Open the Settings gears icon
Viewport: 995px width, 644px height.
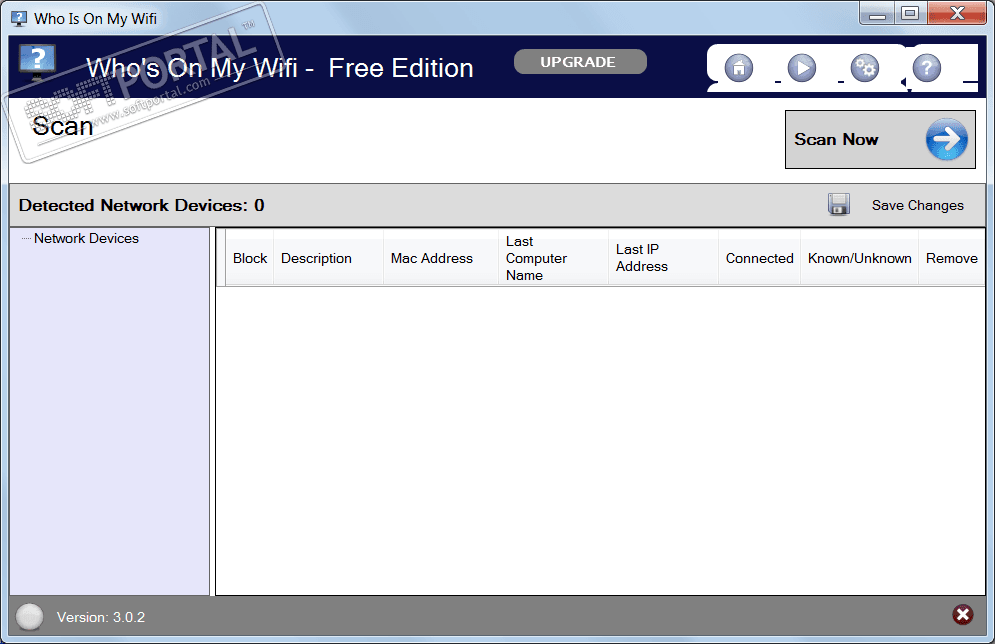pyautogui.click(x=864, y=68)
